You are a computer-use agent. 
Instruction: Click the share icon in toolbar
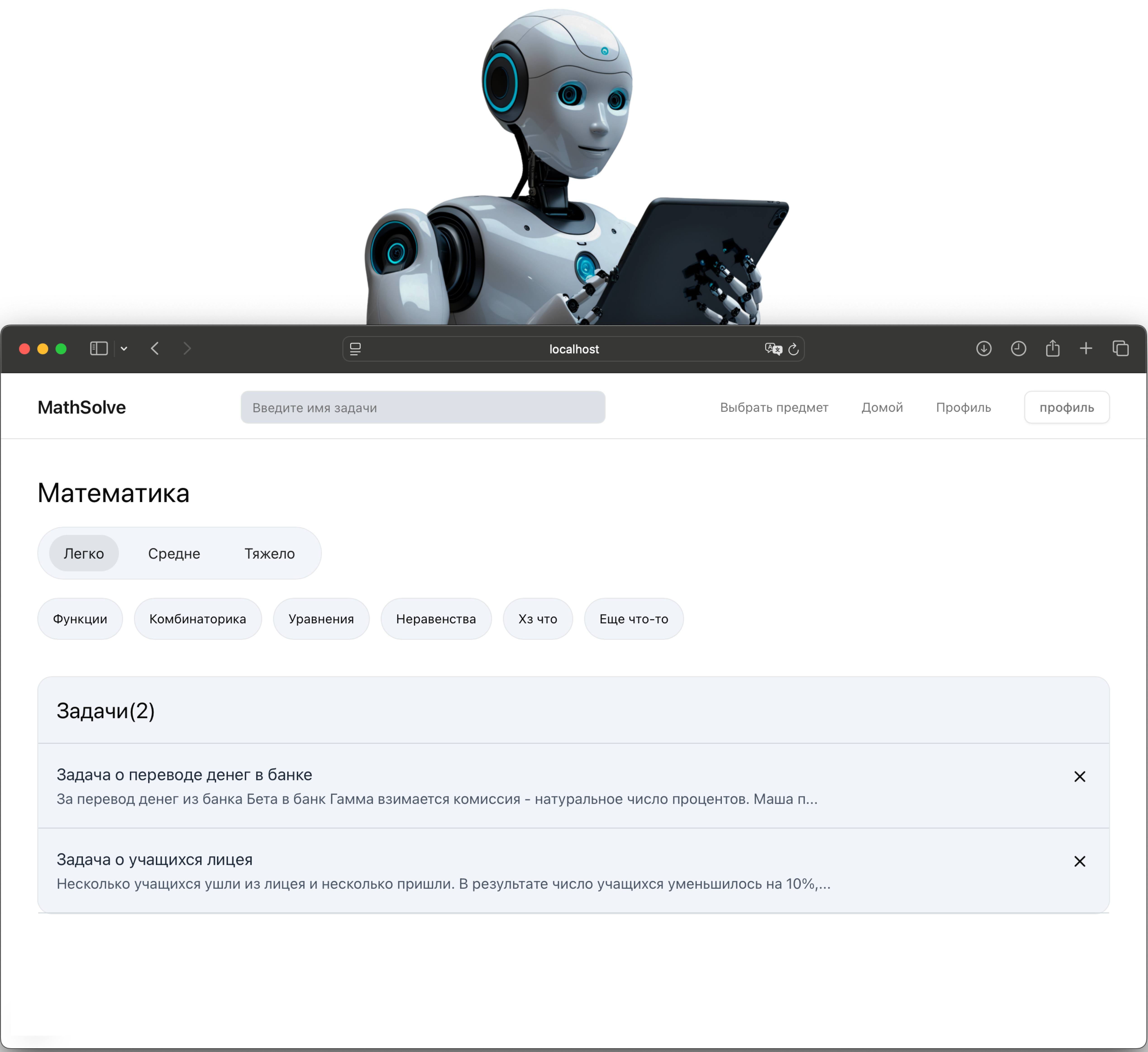click(1052, 348)
